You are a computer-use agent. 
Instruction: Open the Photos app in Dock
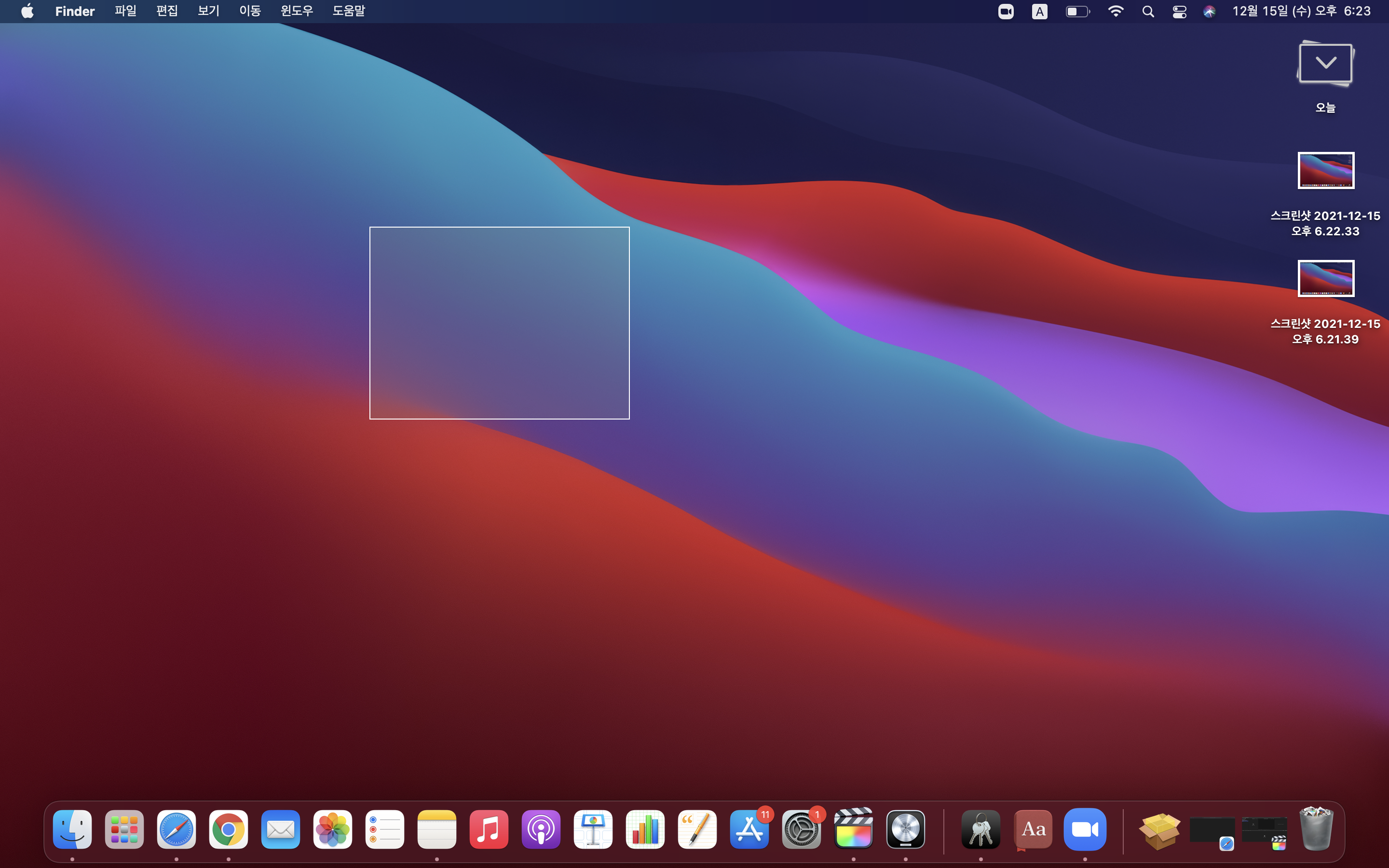point(332,829)
